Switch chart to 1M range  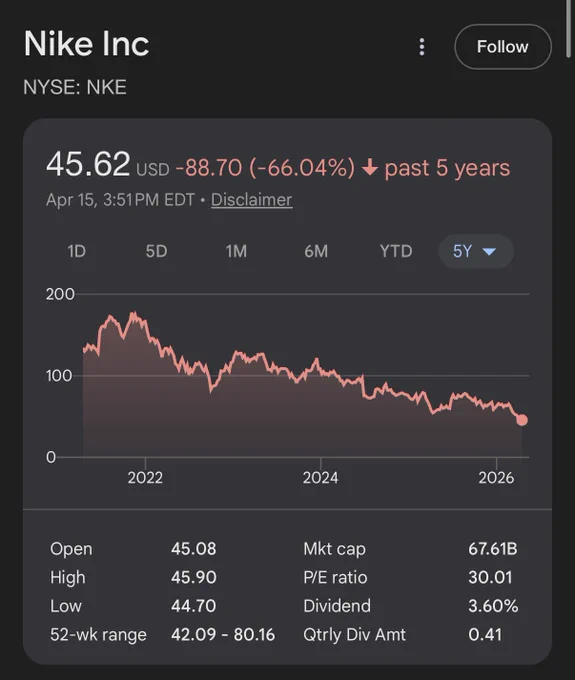click(x=236, y=251)
